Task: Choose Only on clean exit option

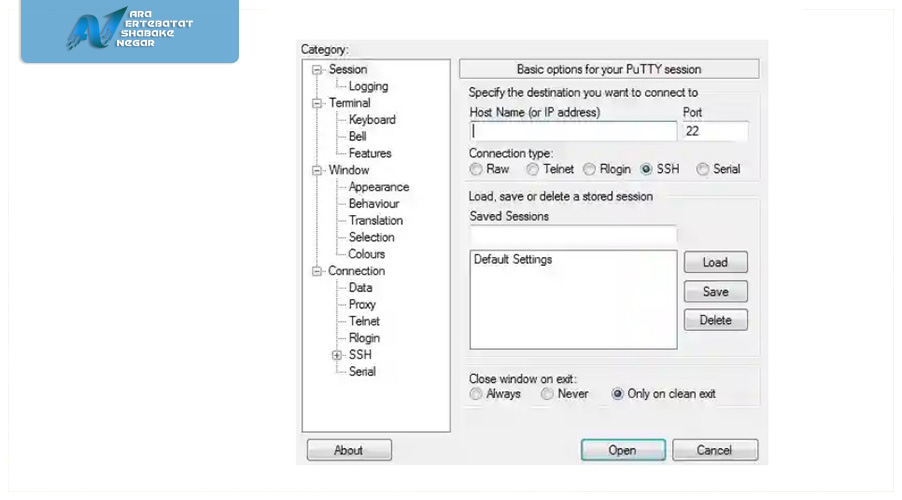Action: [x=617, y=394]
